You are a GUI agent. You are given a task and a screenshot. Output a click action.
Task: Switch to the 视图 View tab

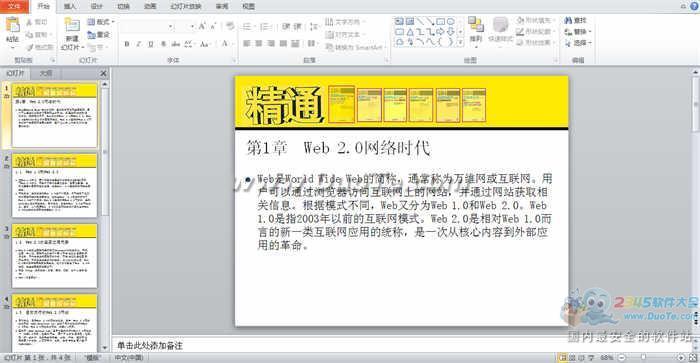[248, 6]
